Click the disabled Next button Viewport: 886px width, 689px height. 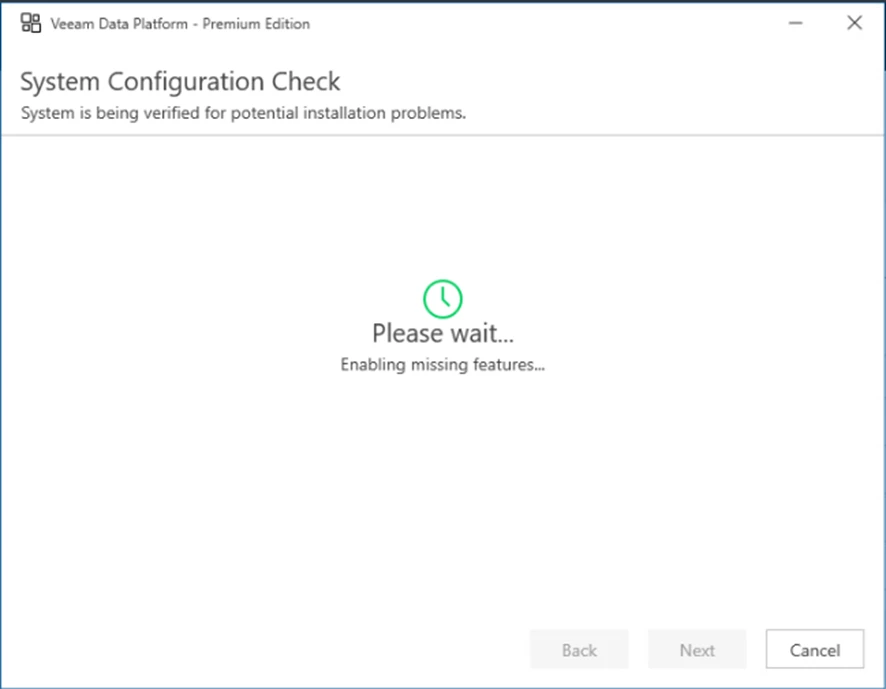697,650
